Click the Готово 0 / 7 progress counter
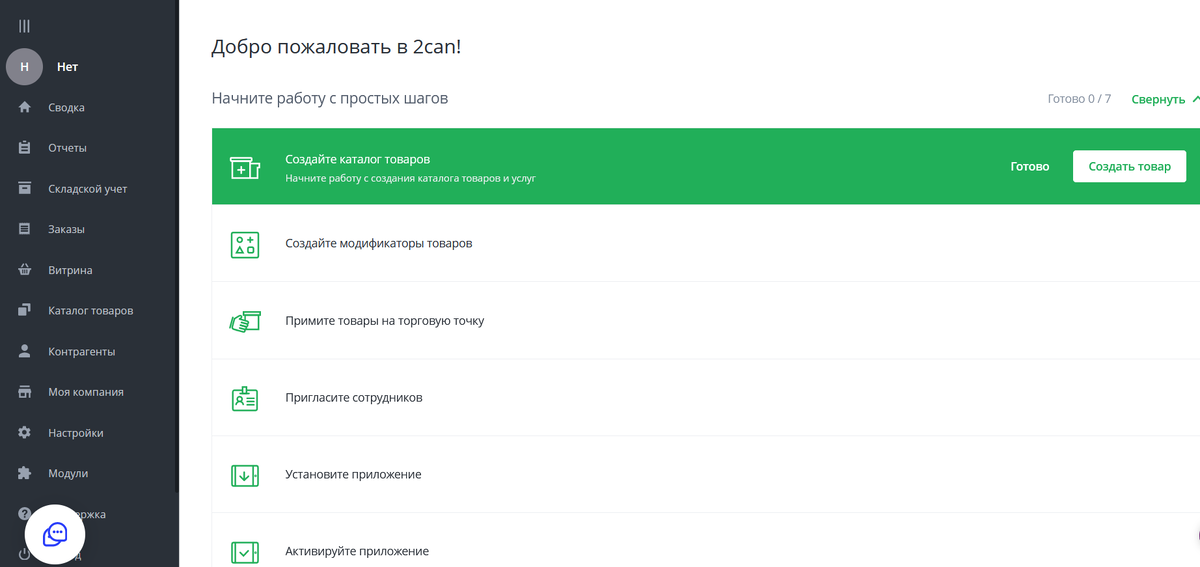The height and width of the screenshot is (567, 1200). 1079,99
